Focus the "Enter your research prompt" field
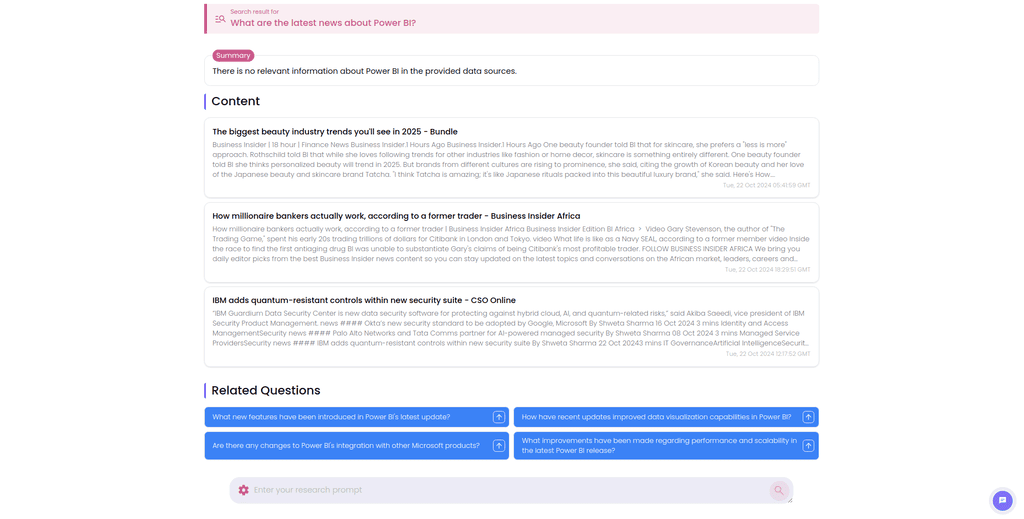The height and width of the screenshot is (519, 1024). [500, 490]
